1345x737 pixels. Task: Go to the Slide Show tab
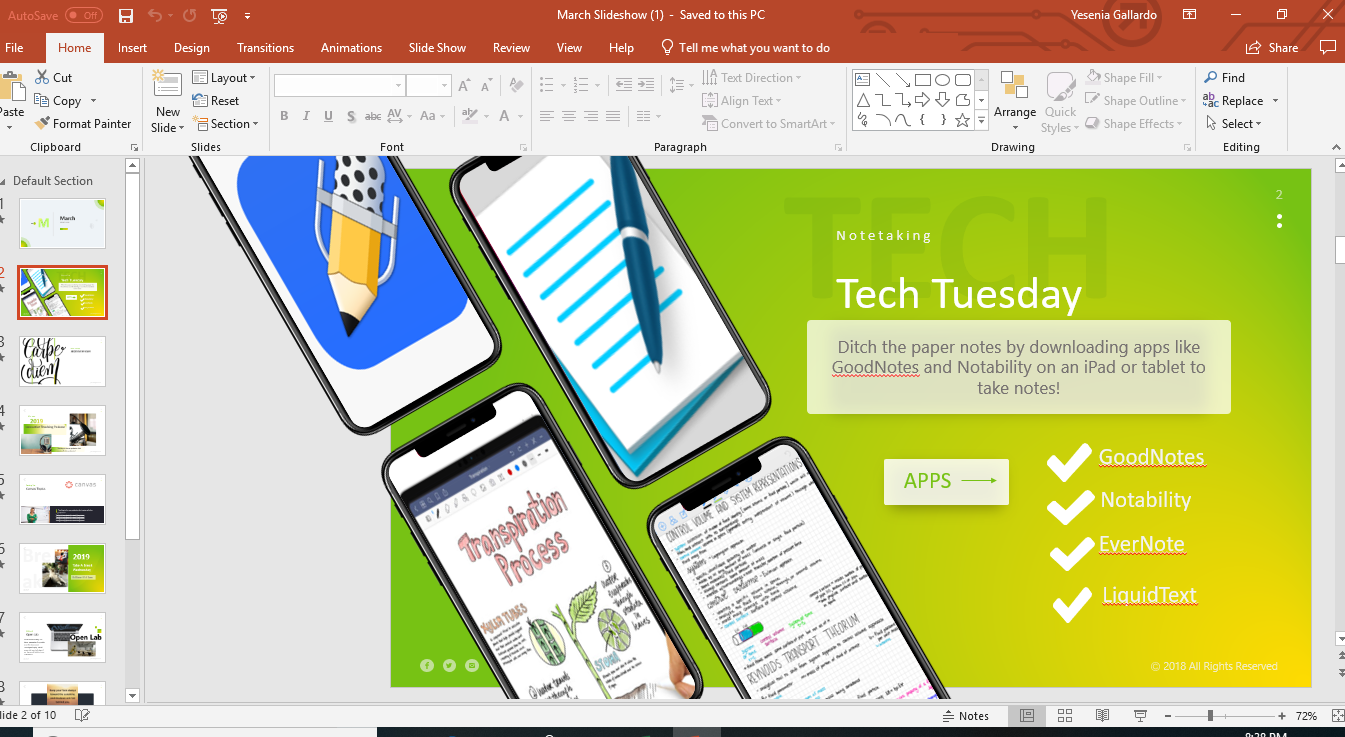click(437, 48)
